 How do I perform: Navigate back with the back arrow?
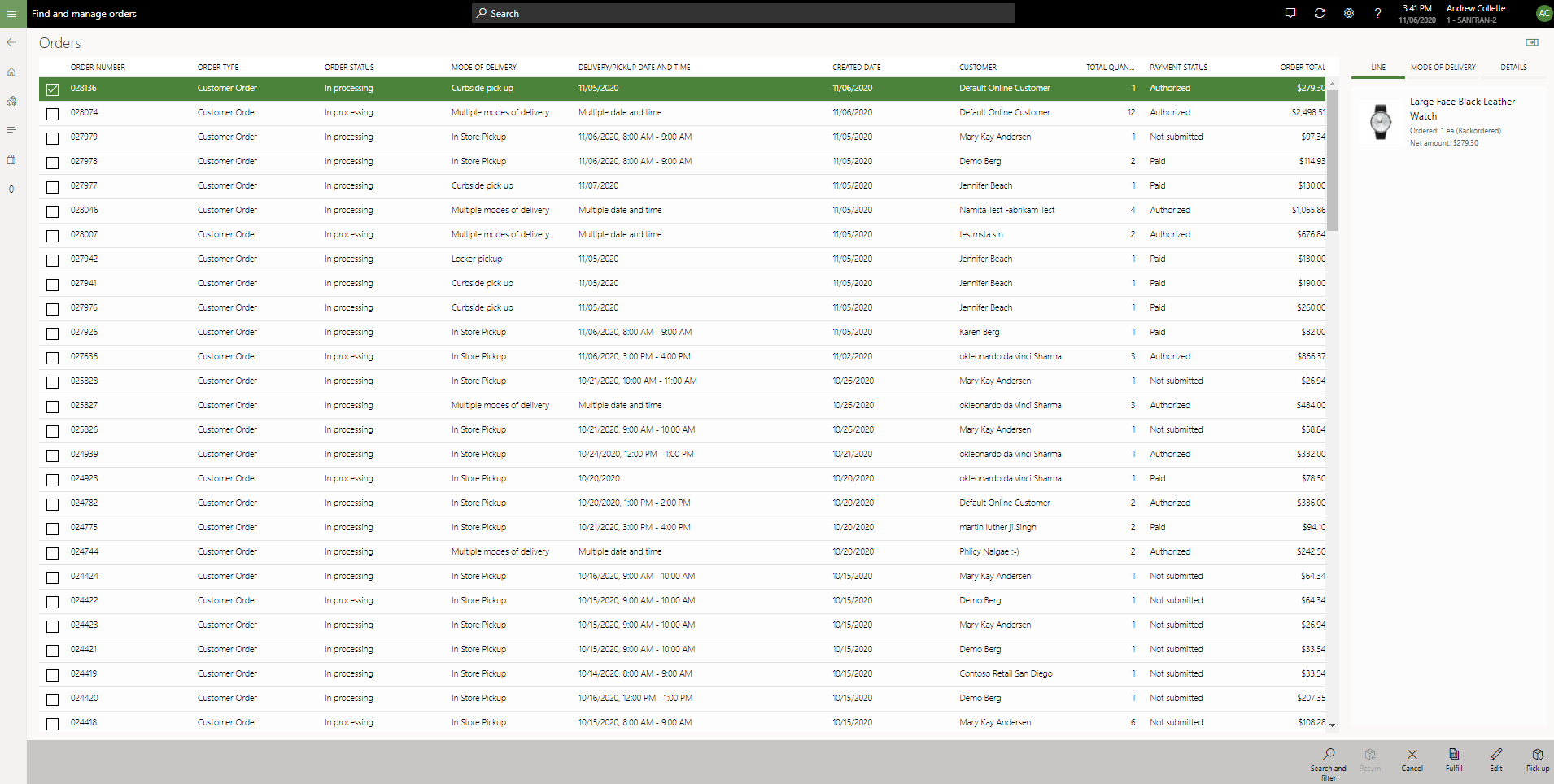(11, 42)
